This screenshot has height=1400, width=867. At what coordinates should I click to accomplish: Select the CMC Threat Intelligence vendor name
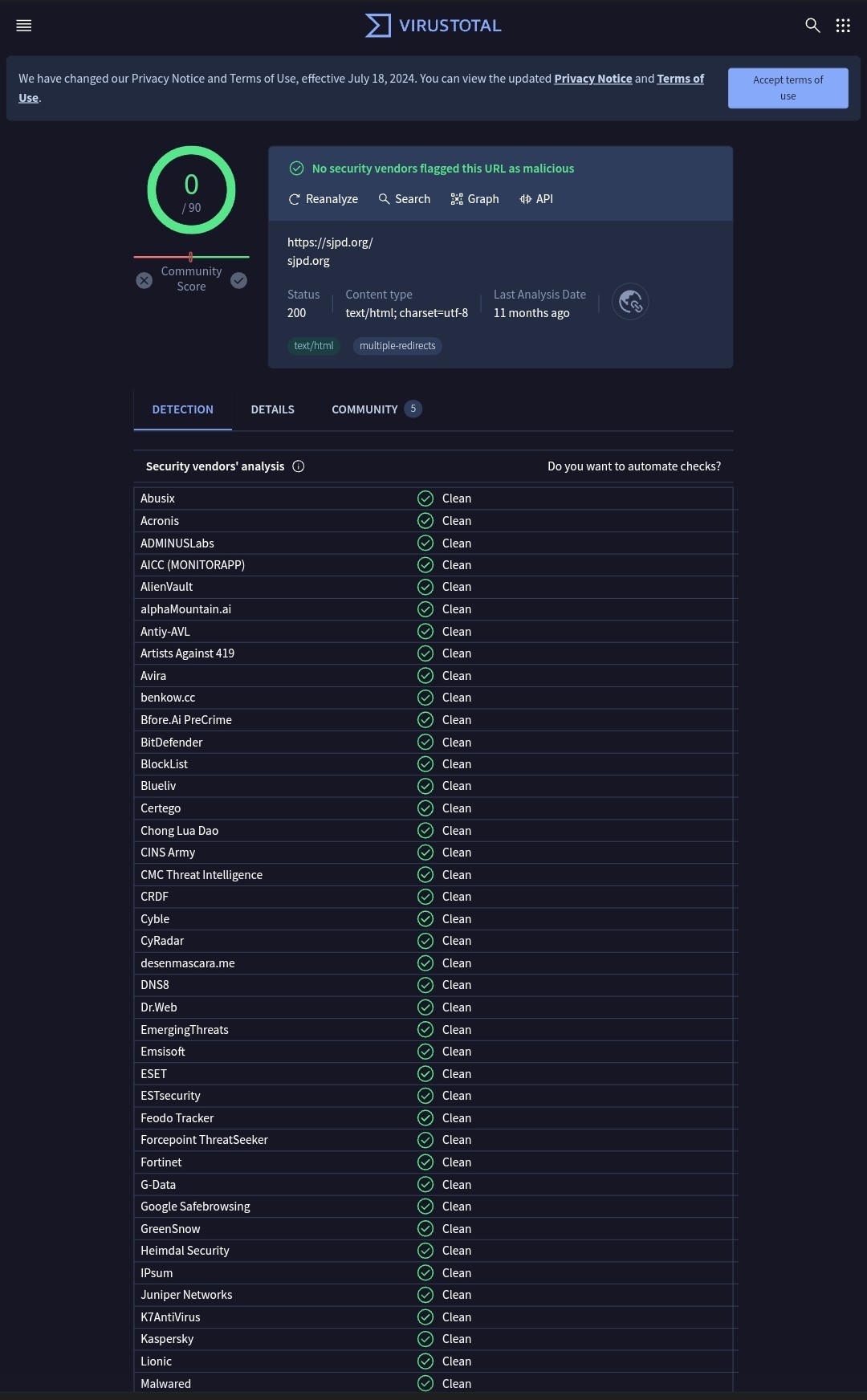tap(201, 875)
